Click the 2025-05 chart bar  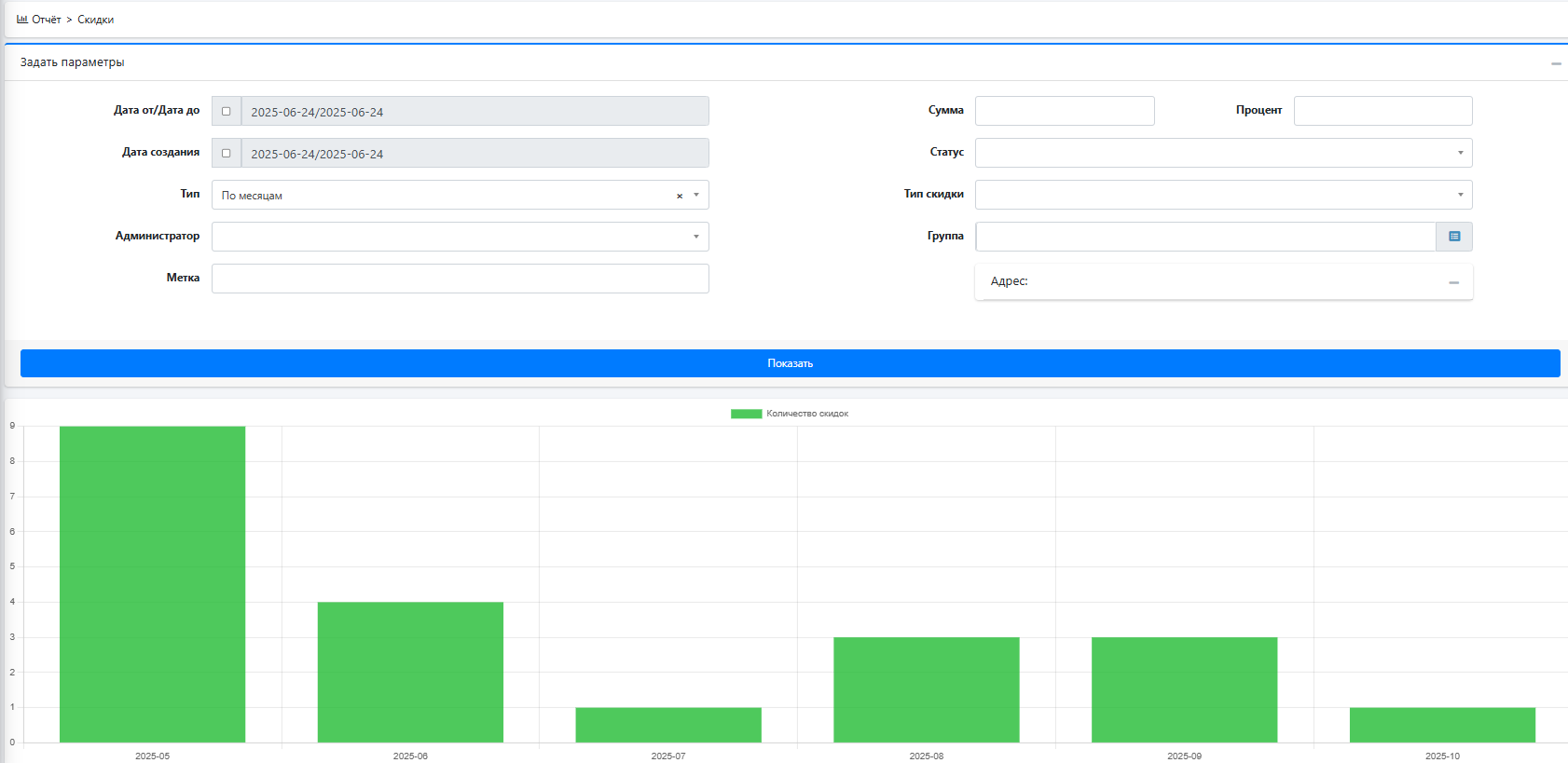tap(152, 584)
